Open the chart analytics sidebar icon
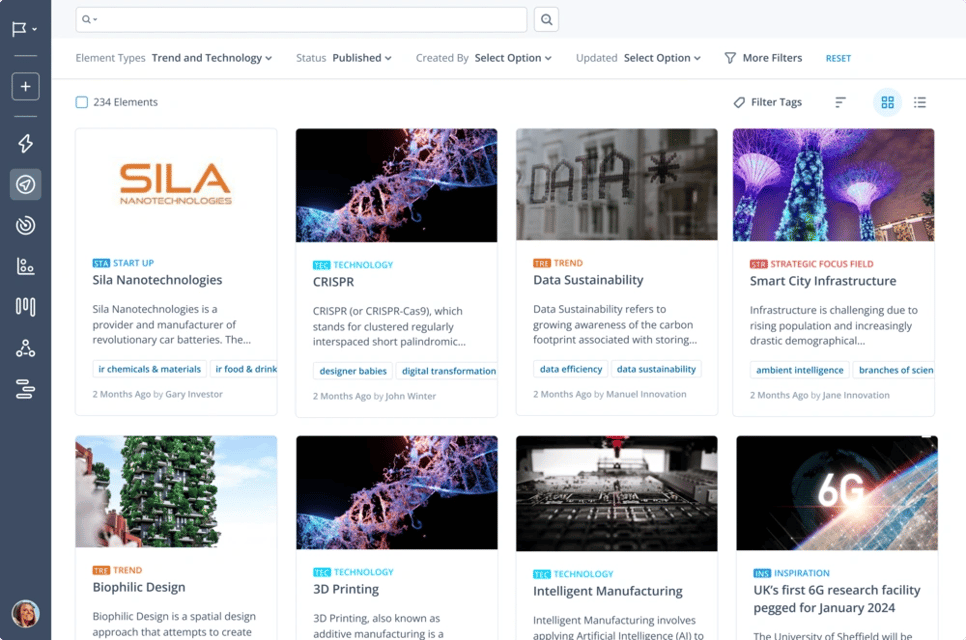 pos(26,266)
